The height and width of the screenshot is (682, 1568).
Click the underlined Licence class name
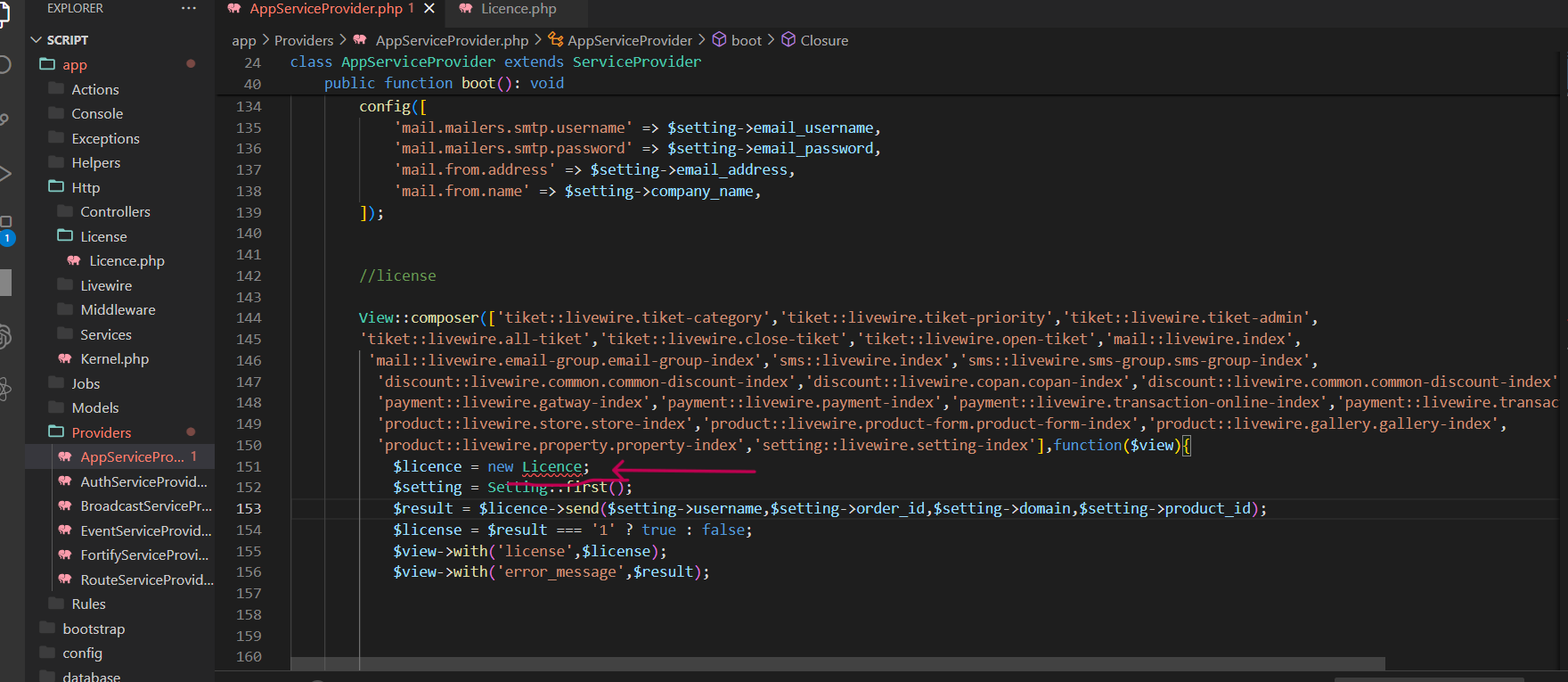point(551,466)
